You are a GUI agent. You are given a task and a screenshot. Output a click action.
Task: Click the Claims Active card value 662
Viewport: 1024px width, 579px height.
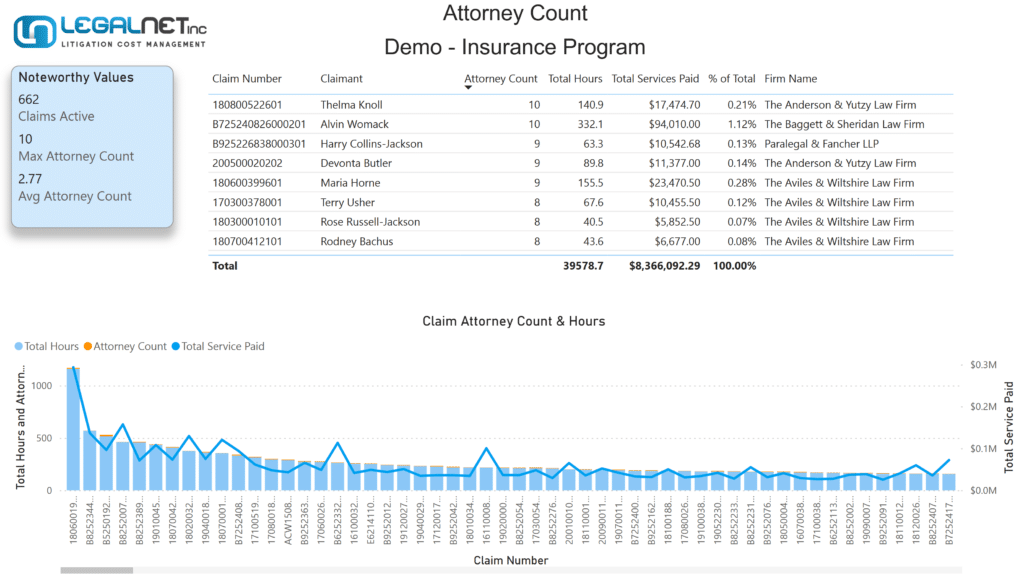click(x=29, y=99)
